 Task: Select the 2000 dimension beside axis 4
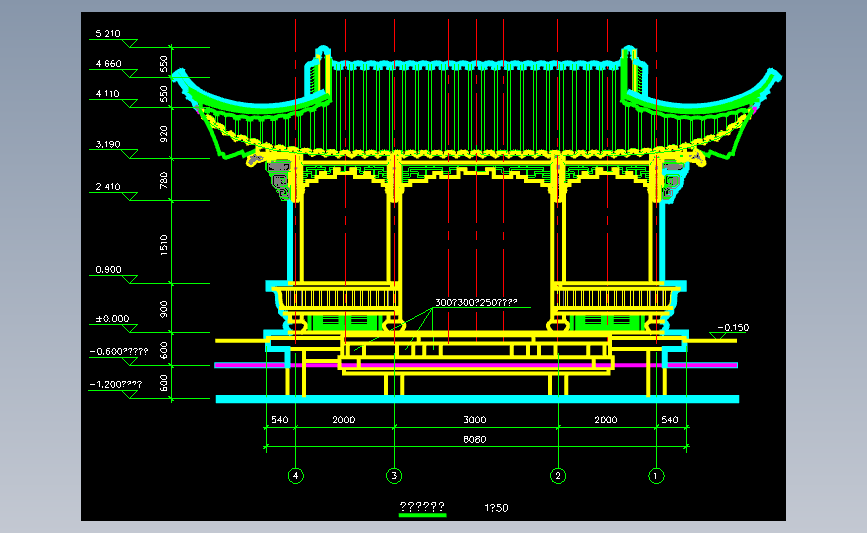pos(344,420)
